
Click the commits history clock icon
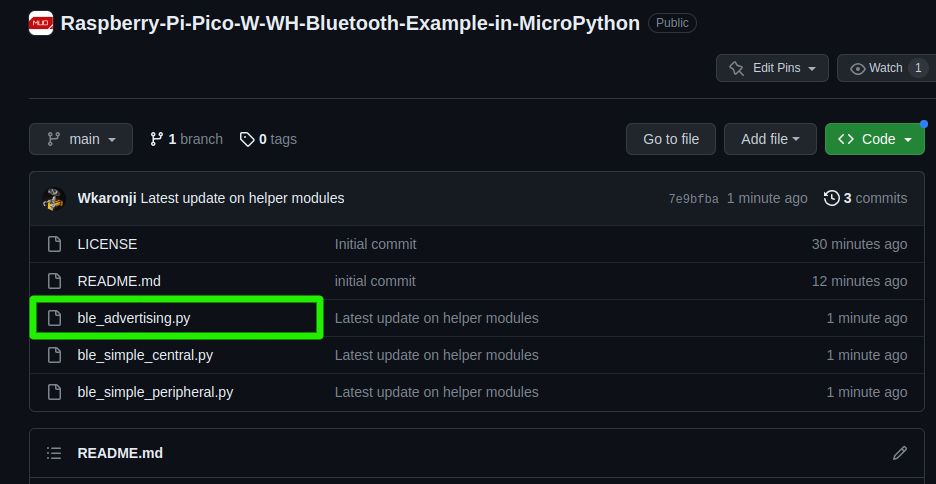click(x=831, y=198)
